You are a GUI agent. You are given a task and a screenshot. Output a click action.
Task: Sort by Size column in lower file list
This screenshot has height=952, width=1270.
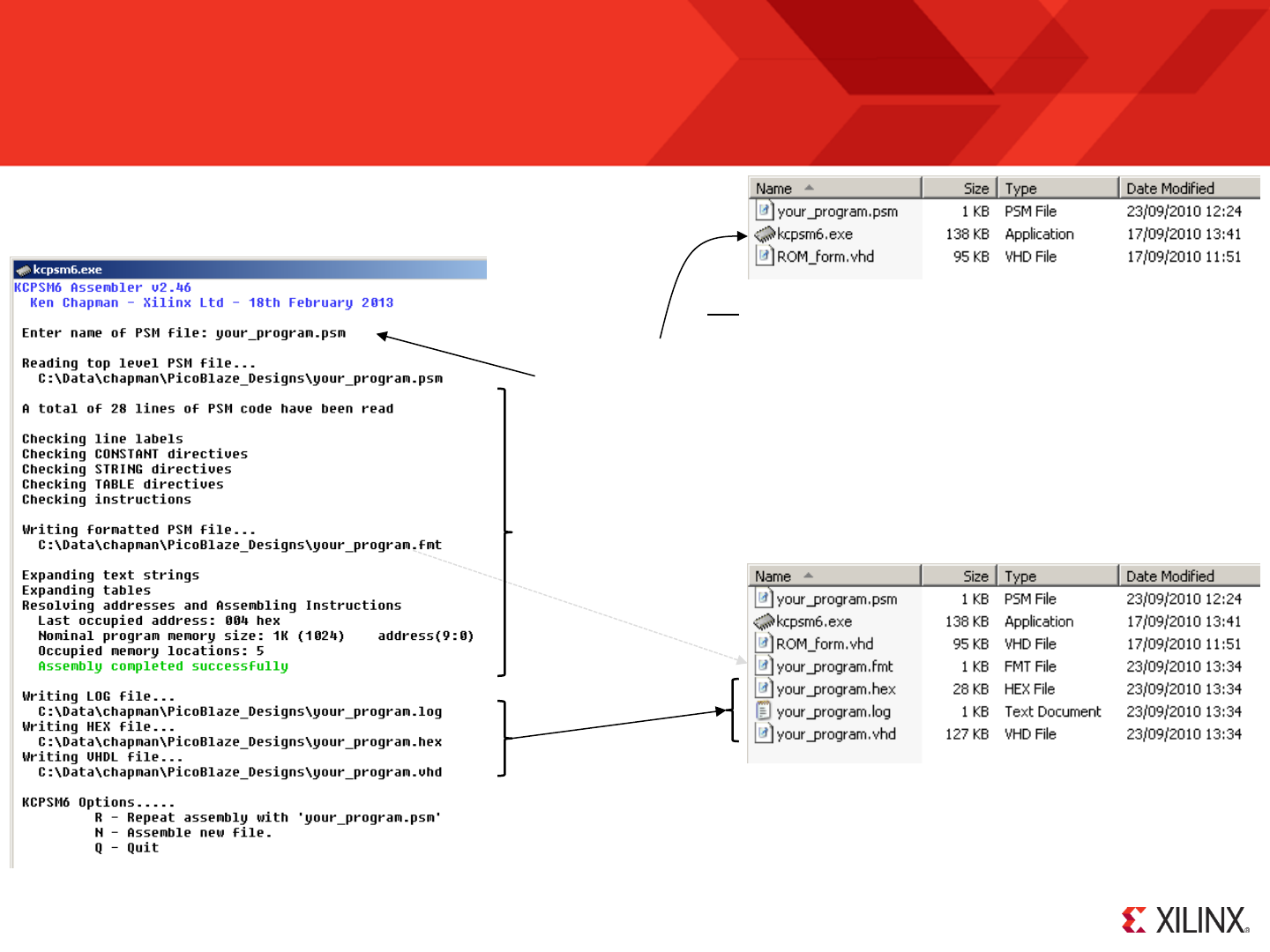960,576
